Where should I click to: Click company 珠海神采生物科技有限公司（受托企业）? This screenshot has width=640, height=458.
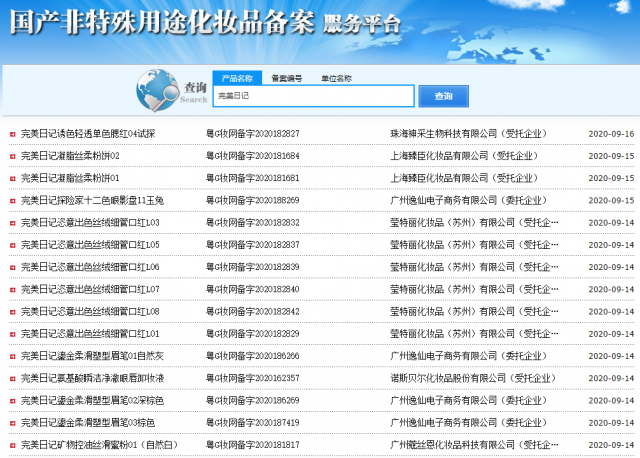469,133
